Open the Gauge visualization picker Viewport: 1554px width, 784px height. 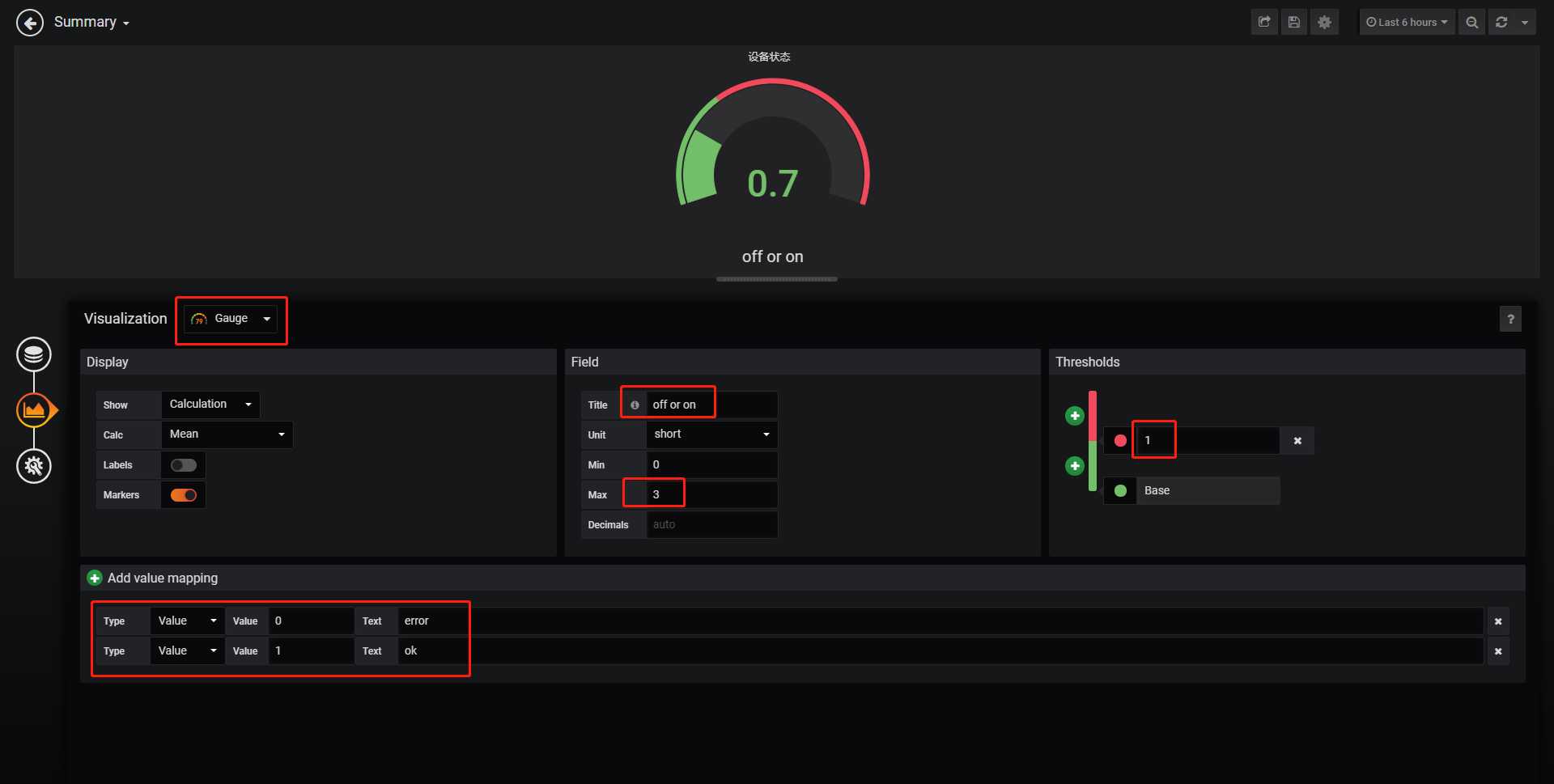pyautogui.click(x=231, y=319)
